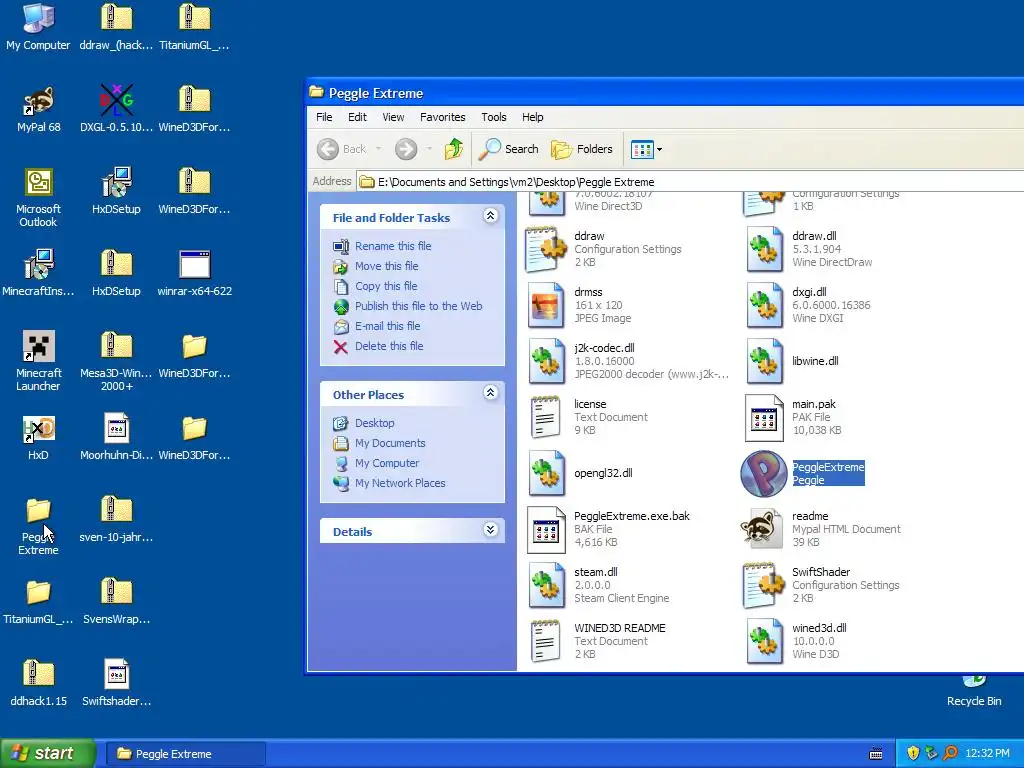This screenshot has height=768, width=1024.
Task: Go to My Computer in Other Places
Action: [x=387, y=463]
